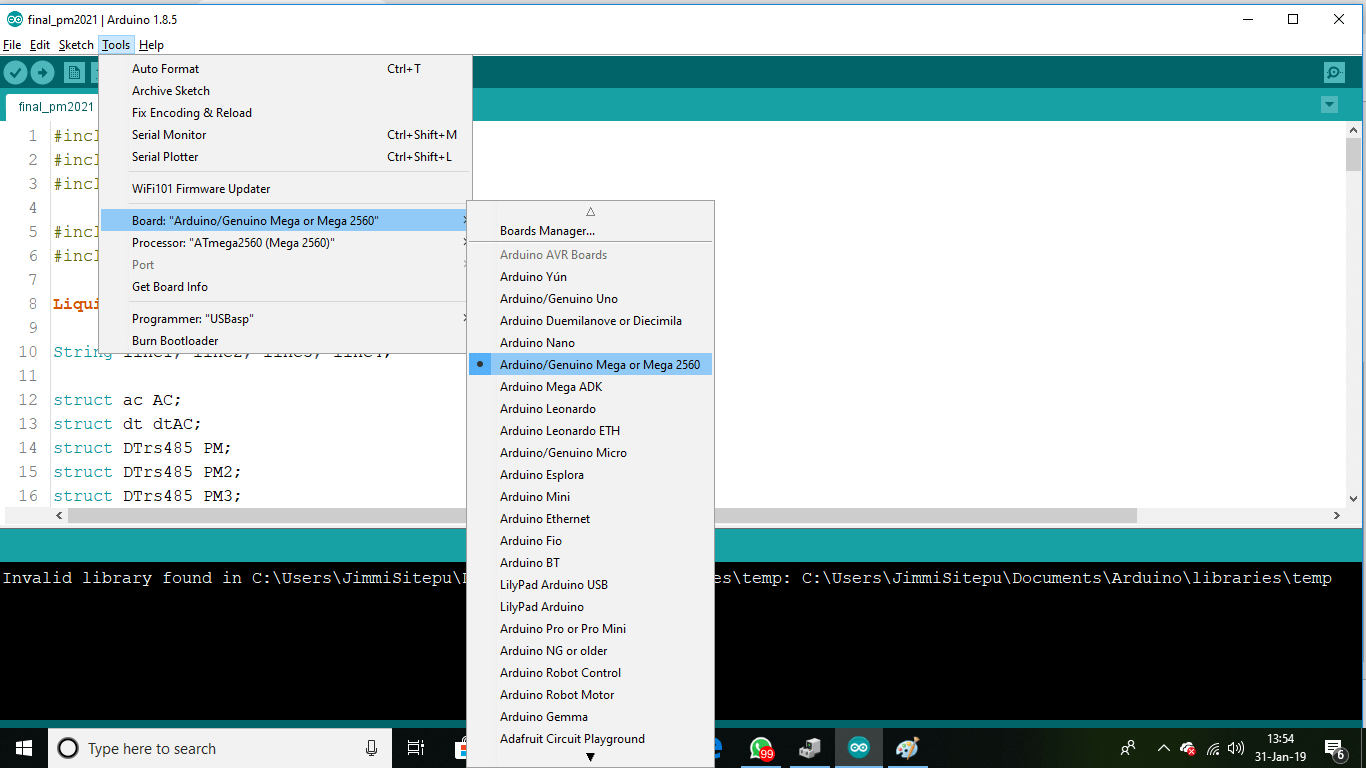Select the Arduino Nano board
Viewport: 1366px width, 768px height.
point(590,343)
